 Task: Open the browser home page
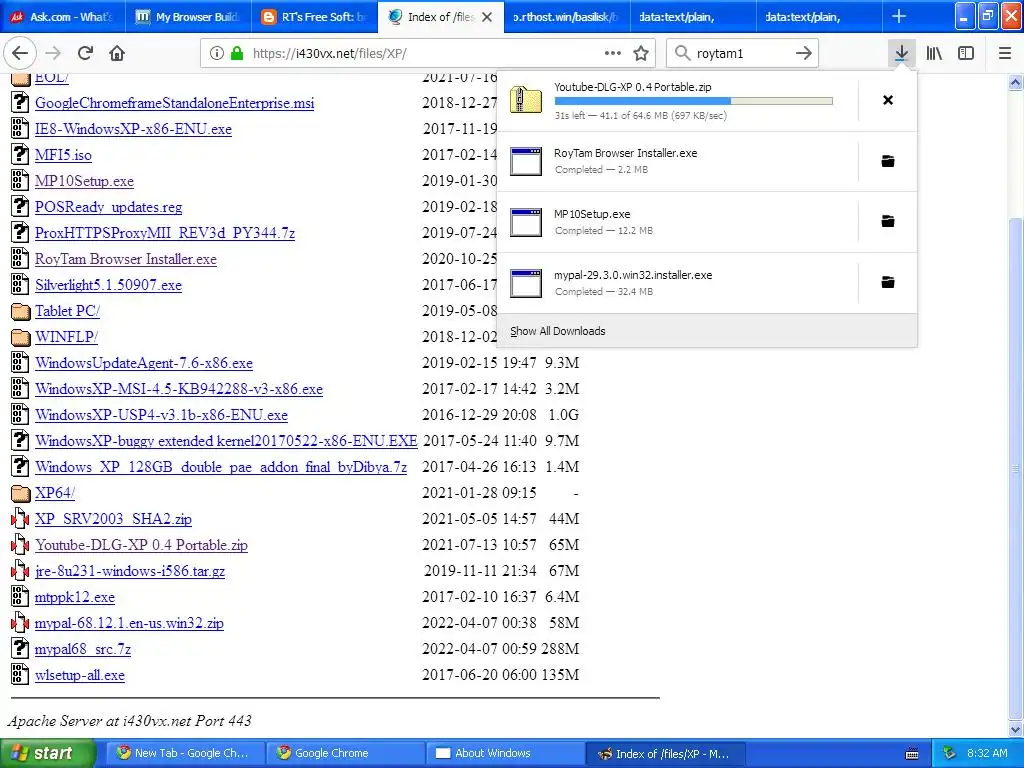coord(117,53)
